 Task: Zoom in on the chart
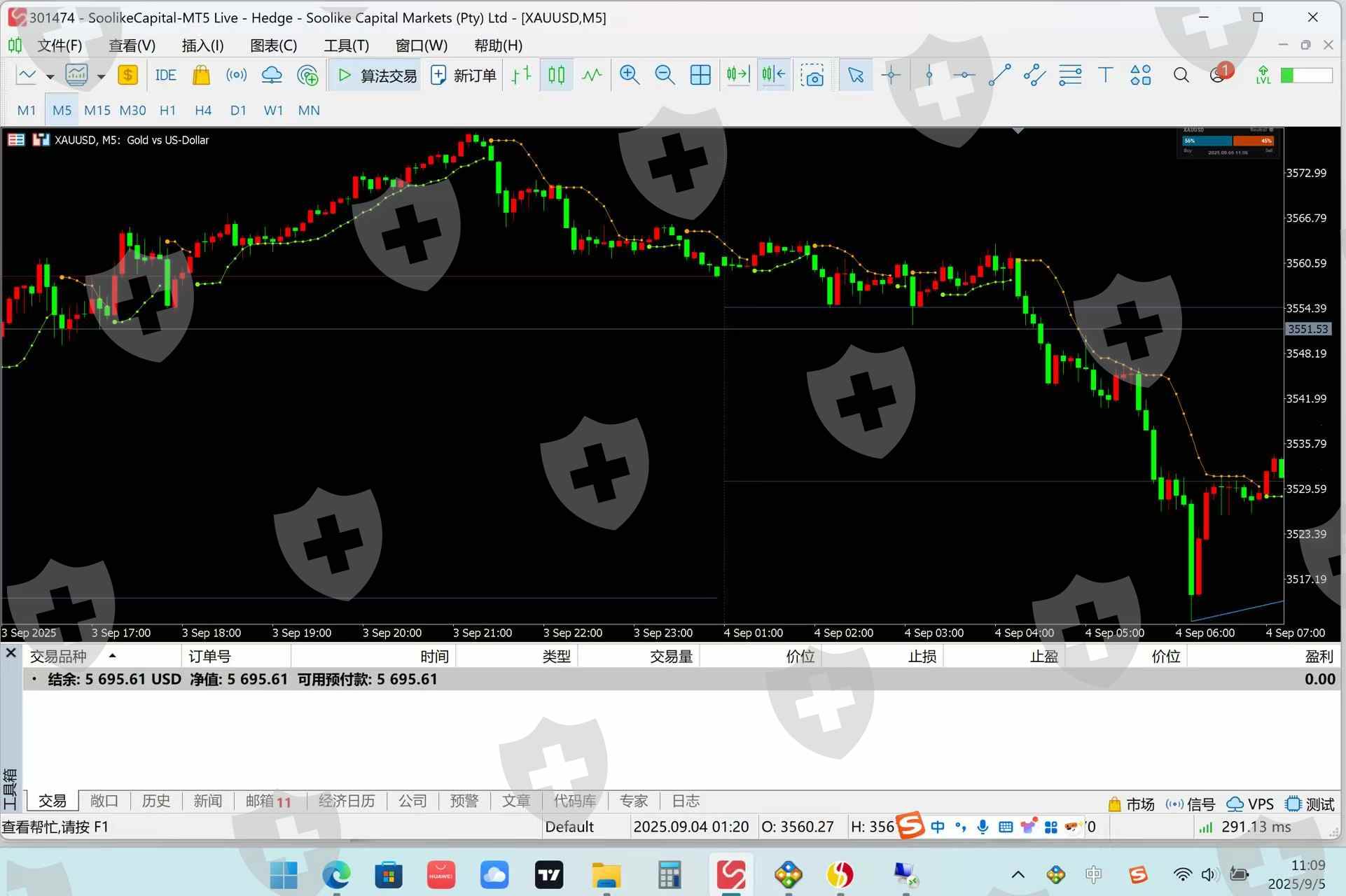coord(629,75)
